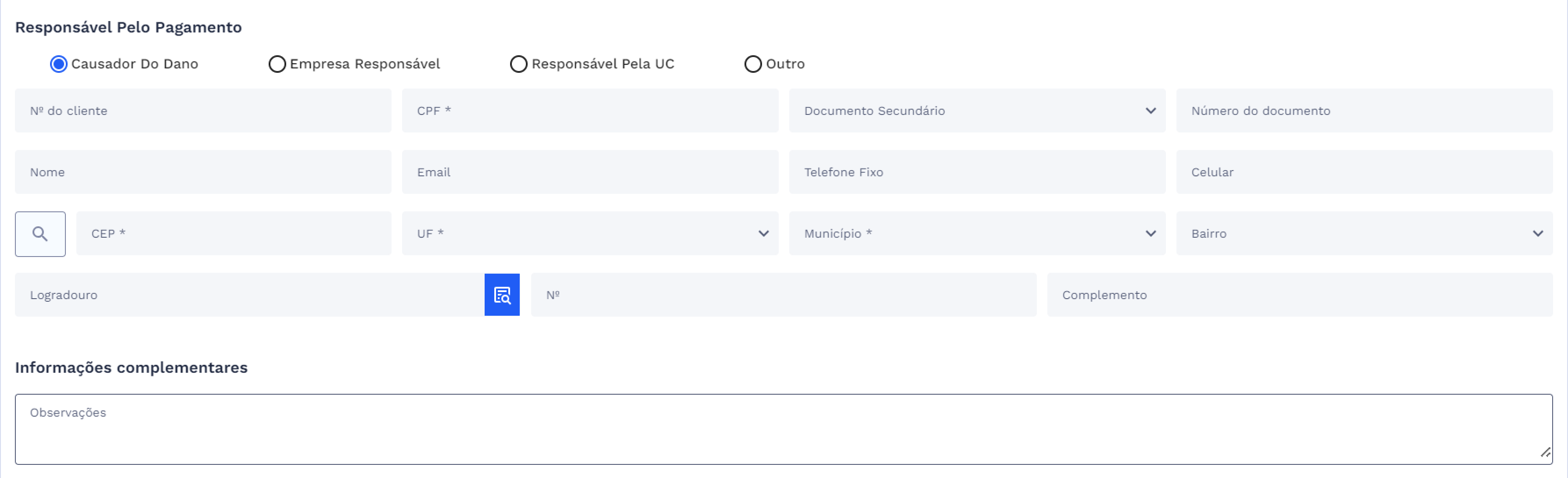This screenshot has height=478, width=1568.
Task: Expand the Bairro dropdown
Action: pos(1539,234)
